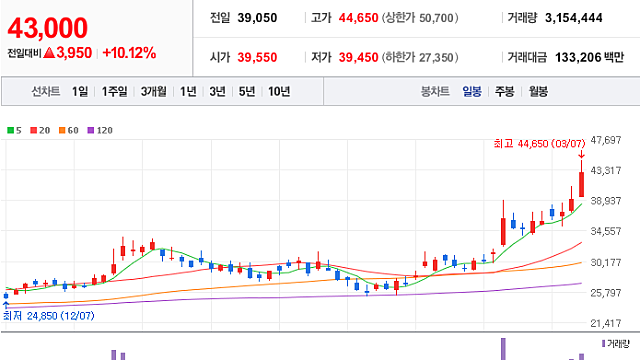Viewport: 640px width, 360px height.
Task: Click the 전일대비 label
Action: 24,53
